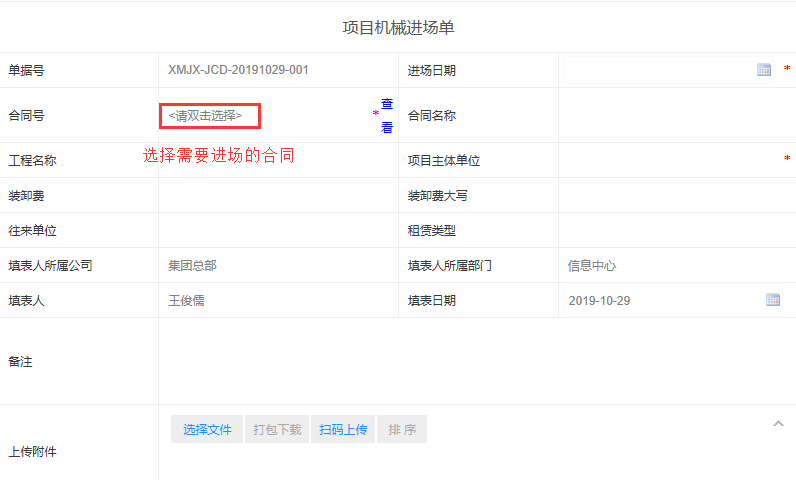Click the 往来单位 label
The width and height of the screenshot is (796, 484).
click(32, 231)
